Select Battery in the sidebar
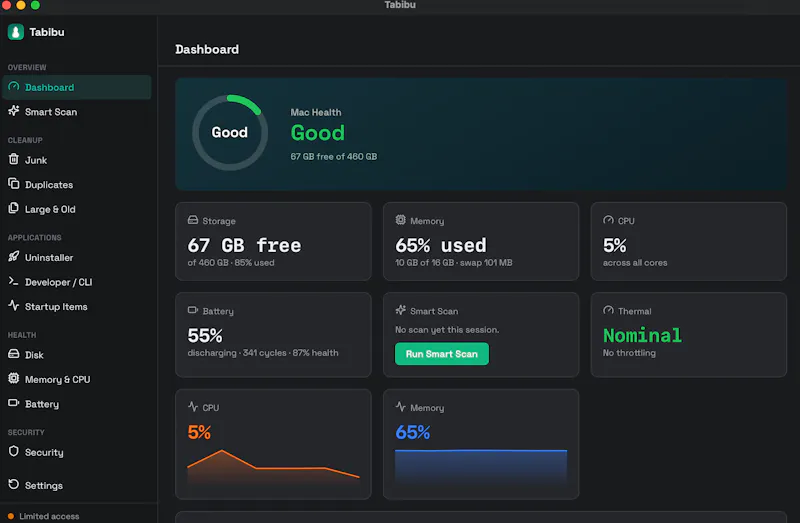The width and height of the screenshot is (800, 523). pos(77,404)
